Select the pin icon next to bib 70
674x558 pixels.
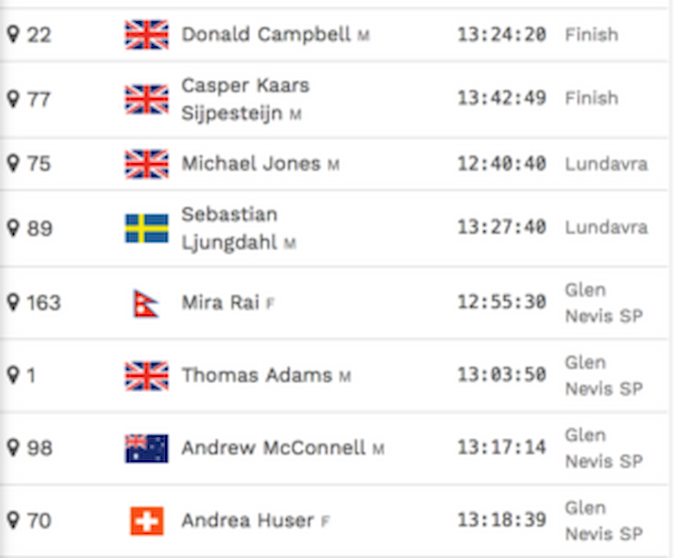(14, 520)
